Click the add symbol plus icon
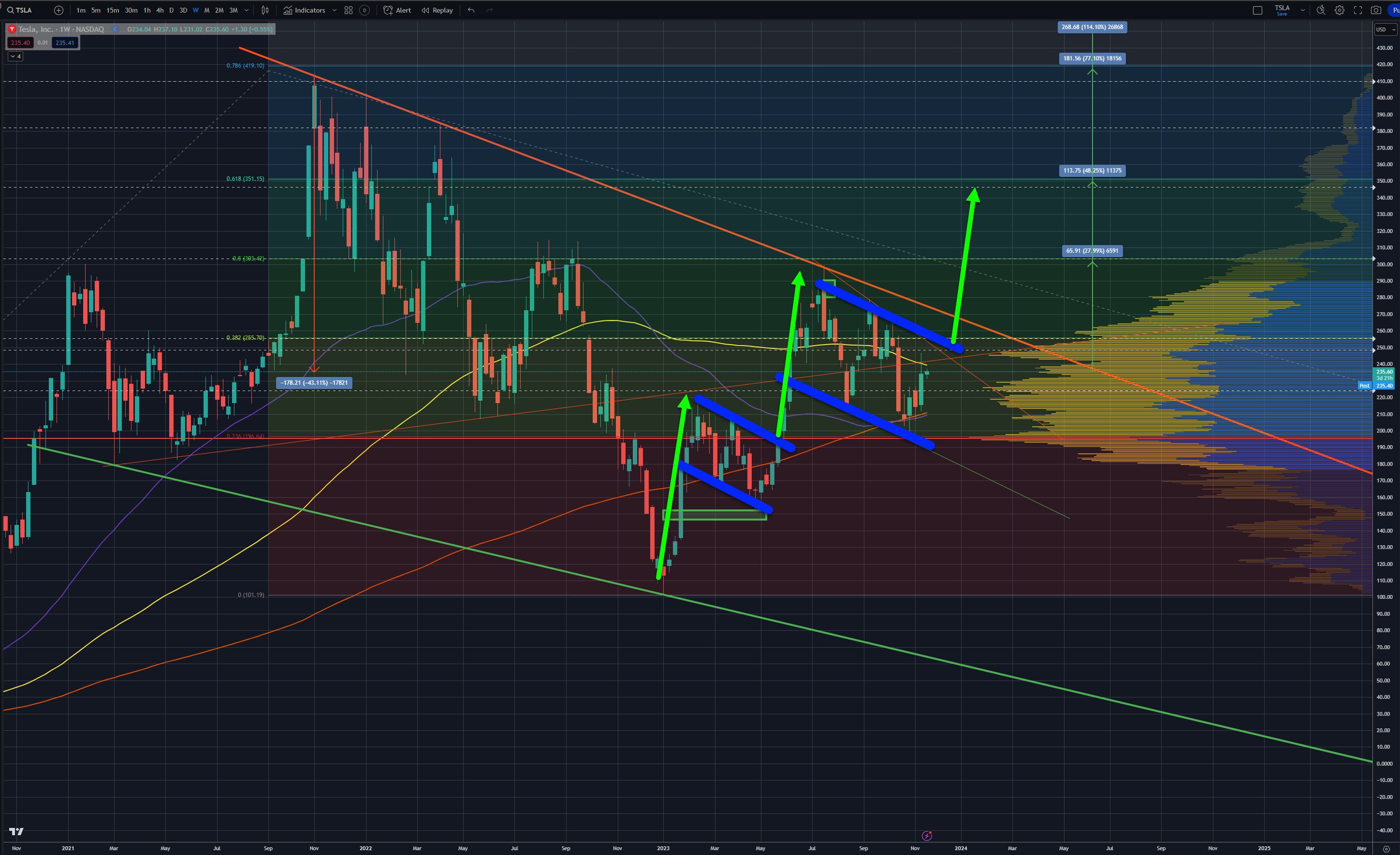The width and height of the screenshot is (1400, 855). [58, 10]
